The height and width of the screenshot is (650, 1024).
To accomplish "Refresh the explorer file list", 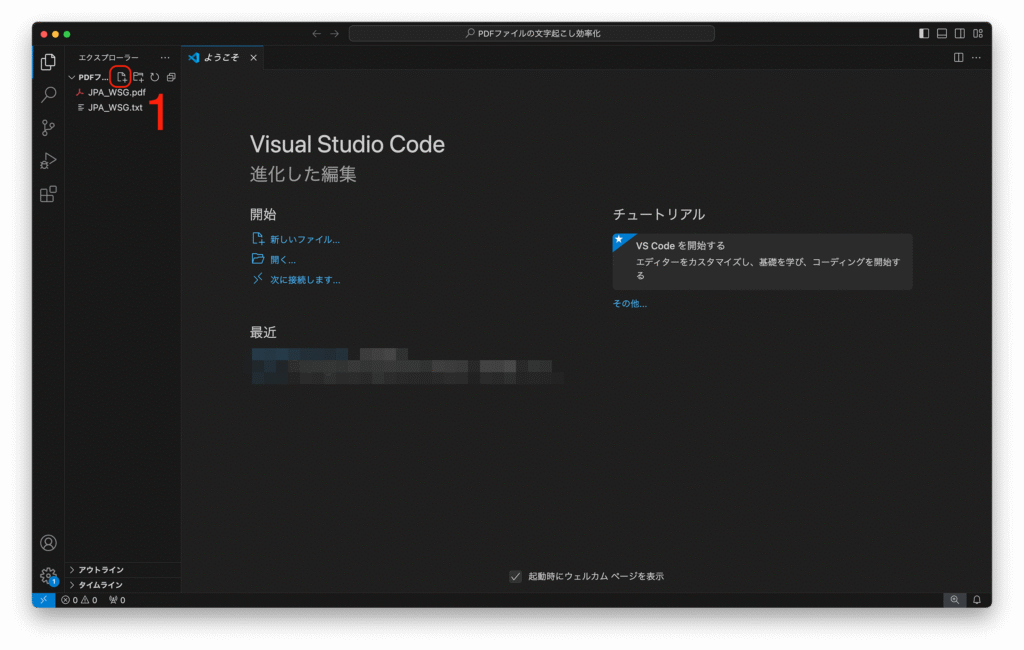I will [x=155, y=77].
